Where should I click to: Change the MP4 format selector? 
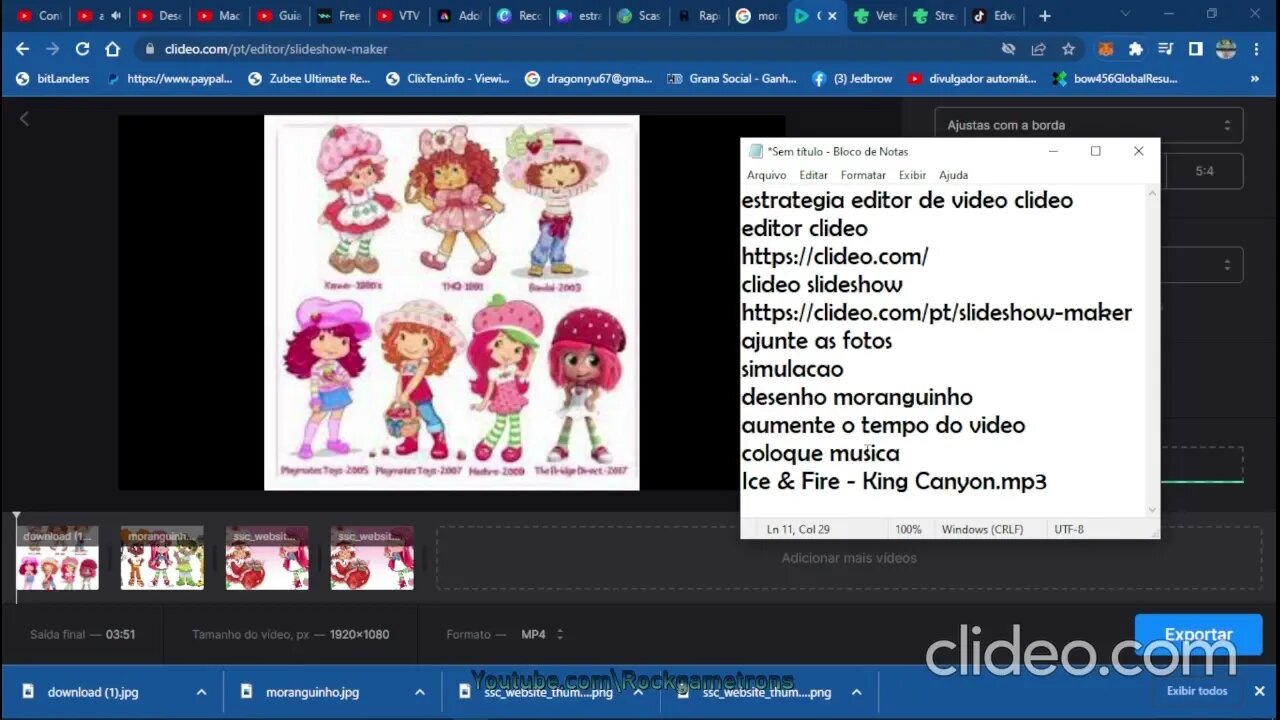(541, 634)
